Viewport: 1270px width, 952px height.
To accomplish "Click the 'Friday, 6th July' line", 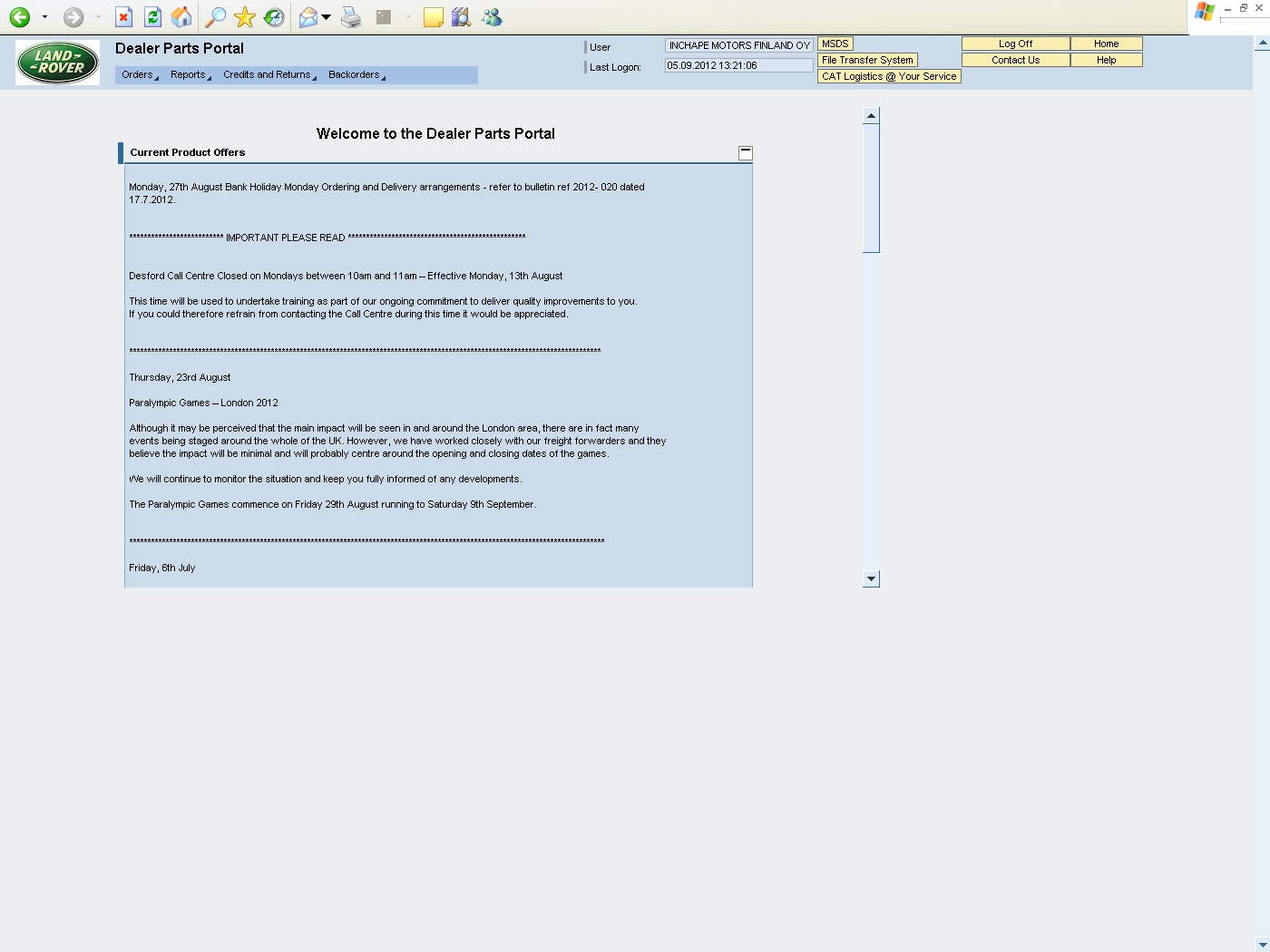I will tap(162, 568).
